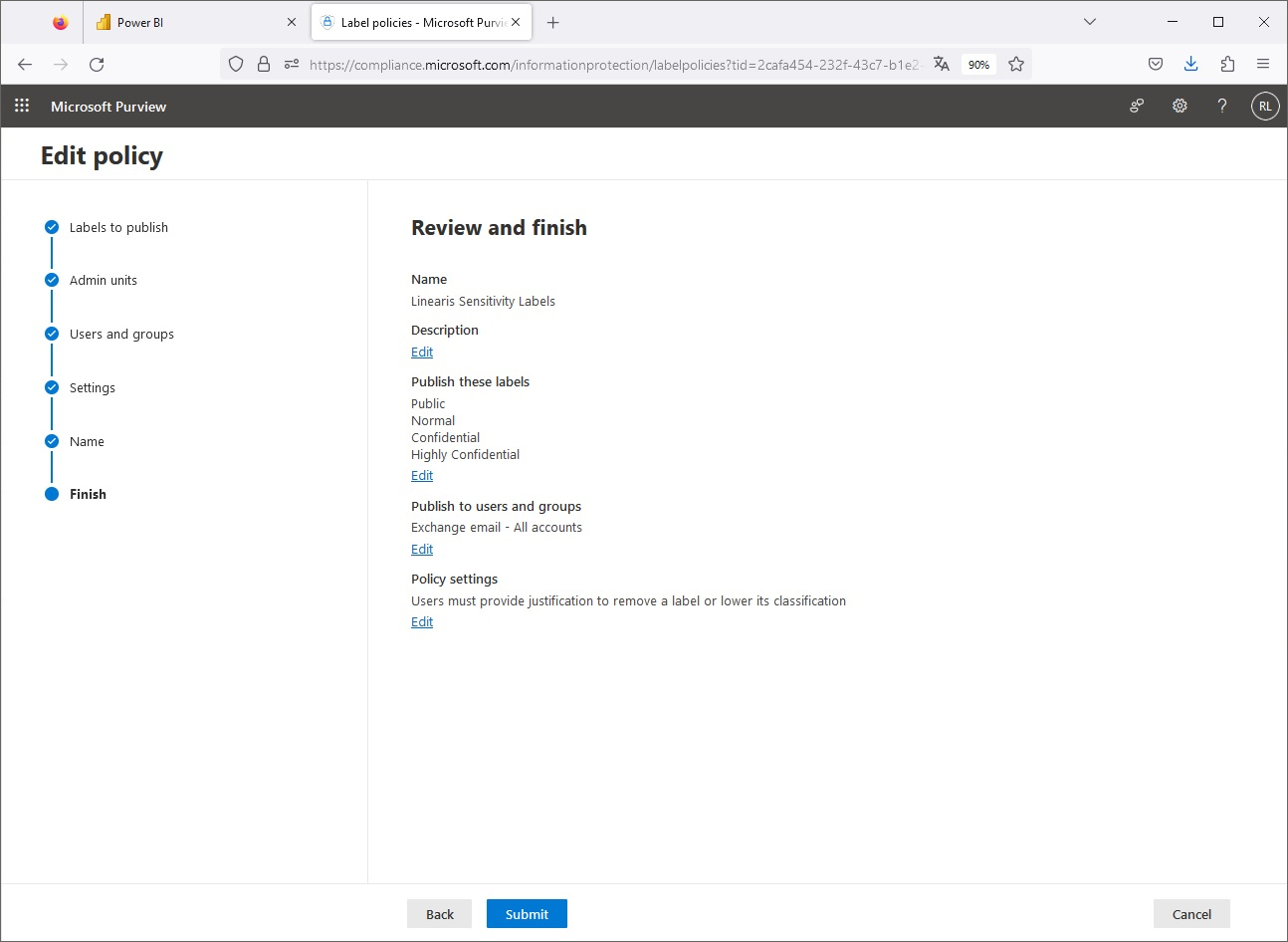Open the Microsoft Purview app launcher grid
The width and height of the screenshot is (1288, 942).
click(21, 106)
